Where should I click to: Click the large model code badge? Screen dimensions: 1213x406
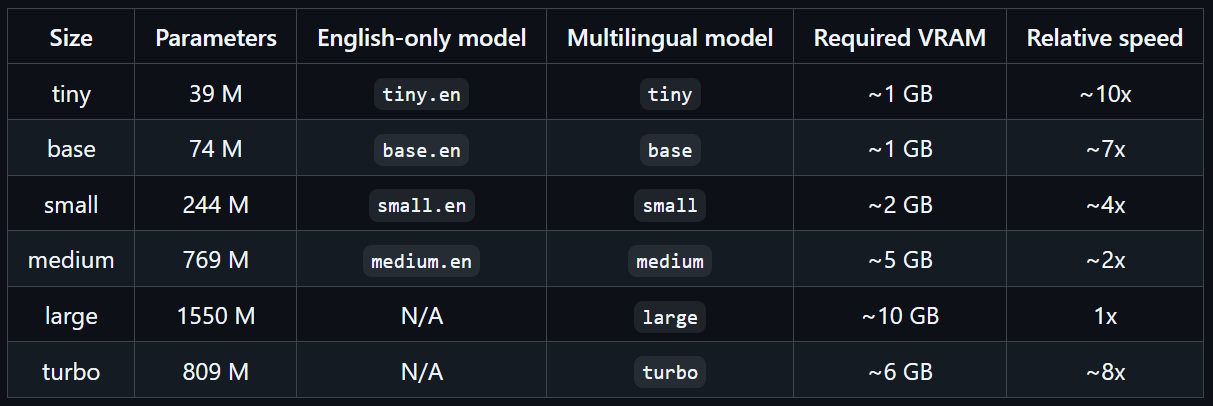coord(670,317)
